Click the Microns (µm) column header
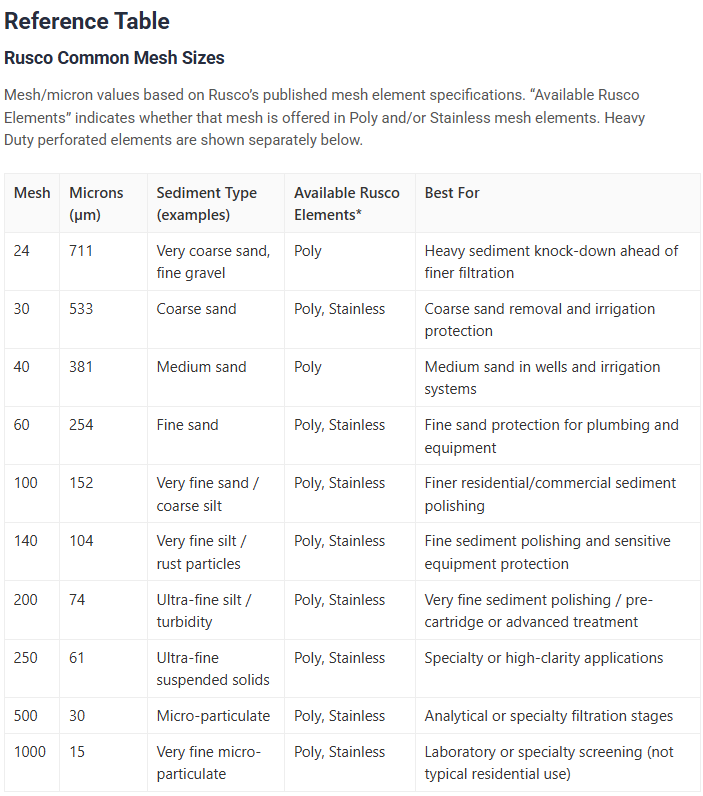This screenshot has width=703, height=796. coord(96,204)
